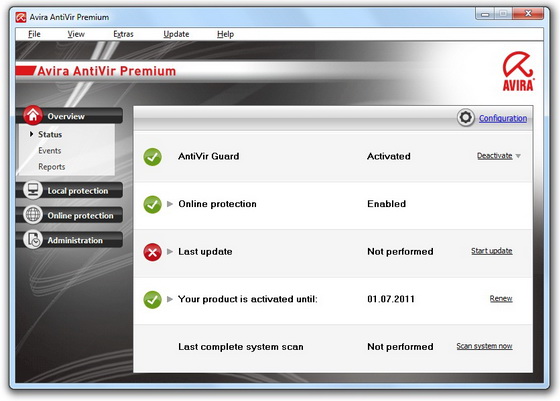Expand the Last update status row
This screenshot has width=560, height=401.
click(170, 251)
